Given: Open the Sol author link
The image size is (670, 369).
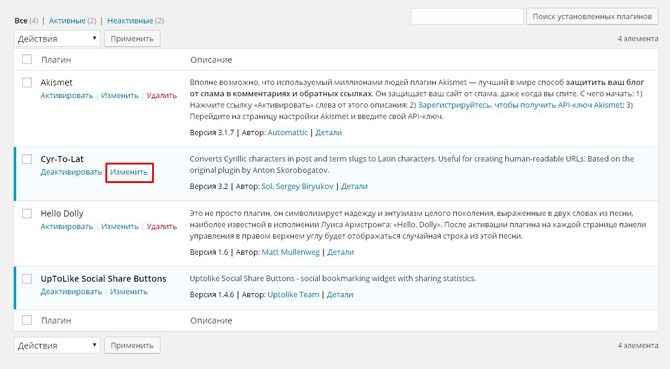Looking at the screenshot, I should pyautogui.click(x=267, y=186).
